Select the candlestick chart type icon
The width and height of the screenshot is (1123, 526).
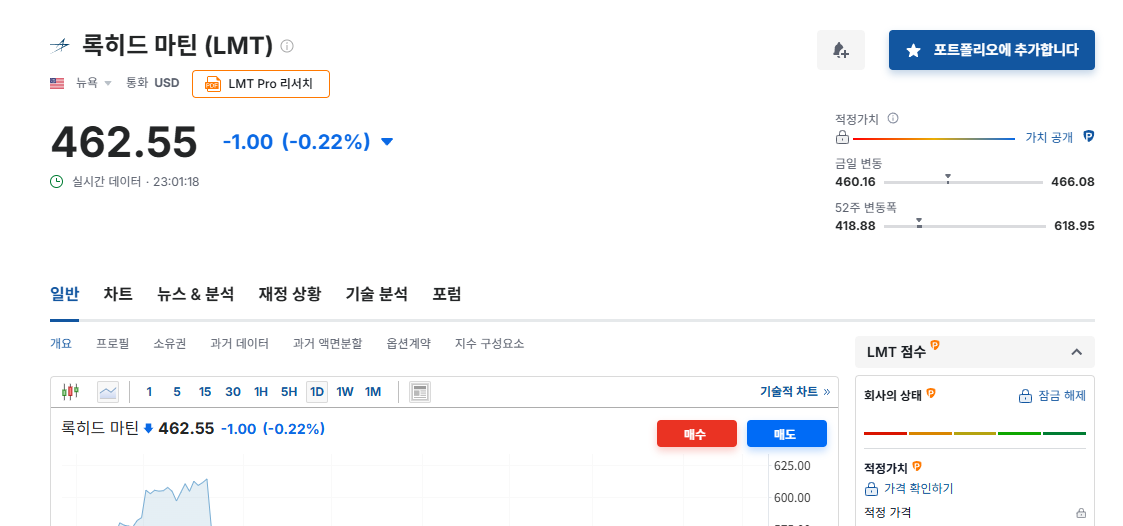(70, 392)
